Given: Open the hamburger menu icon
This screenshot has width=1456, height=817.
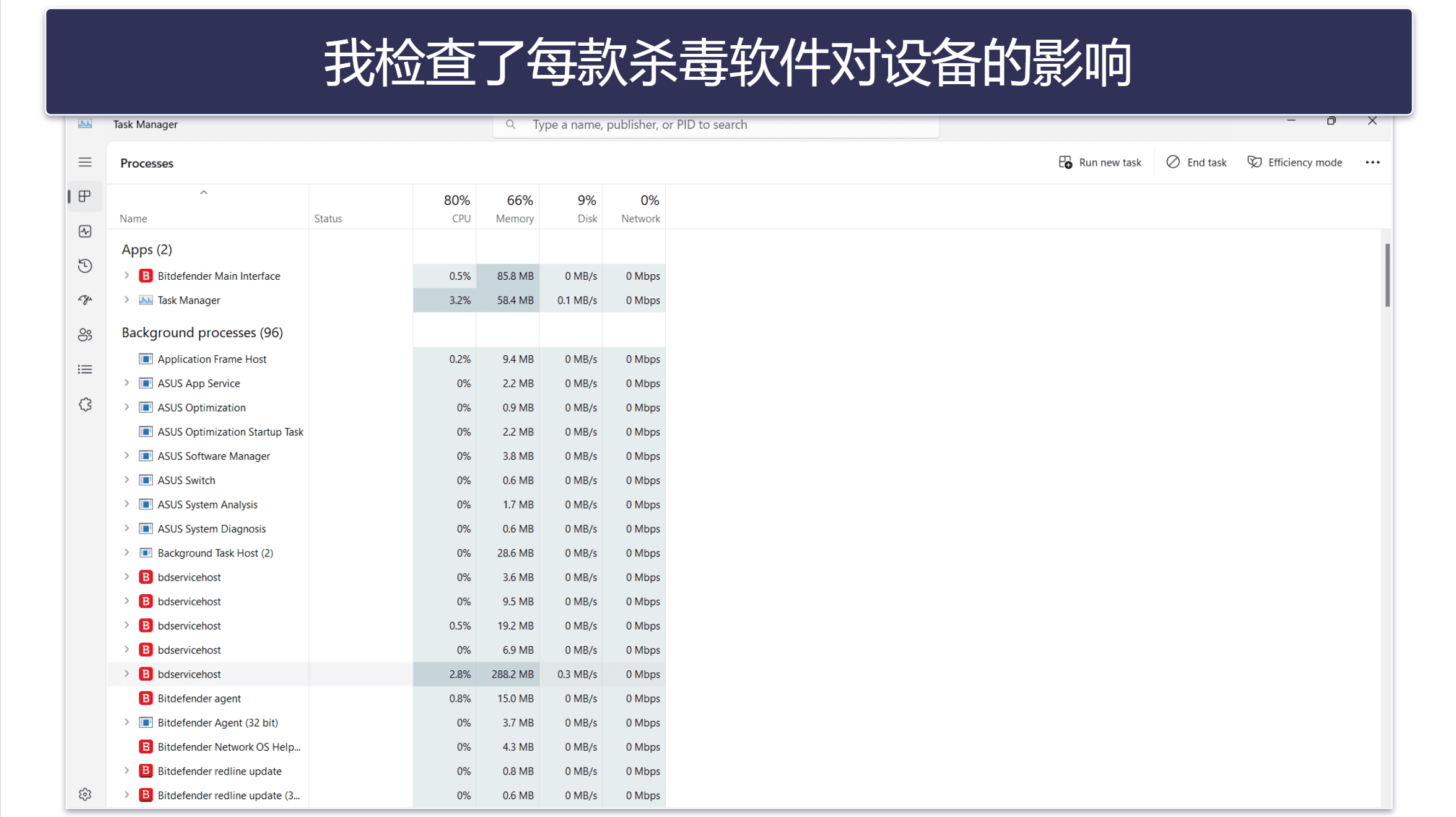Looking at the screenshot, I should pos(85,162).
